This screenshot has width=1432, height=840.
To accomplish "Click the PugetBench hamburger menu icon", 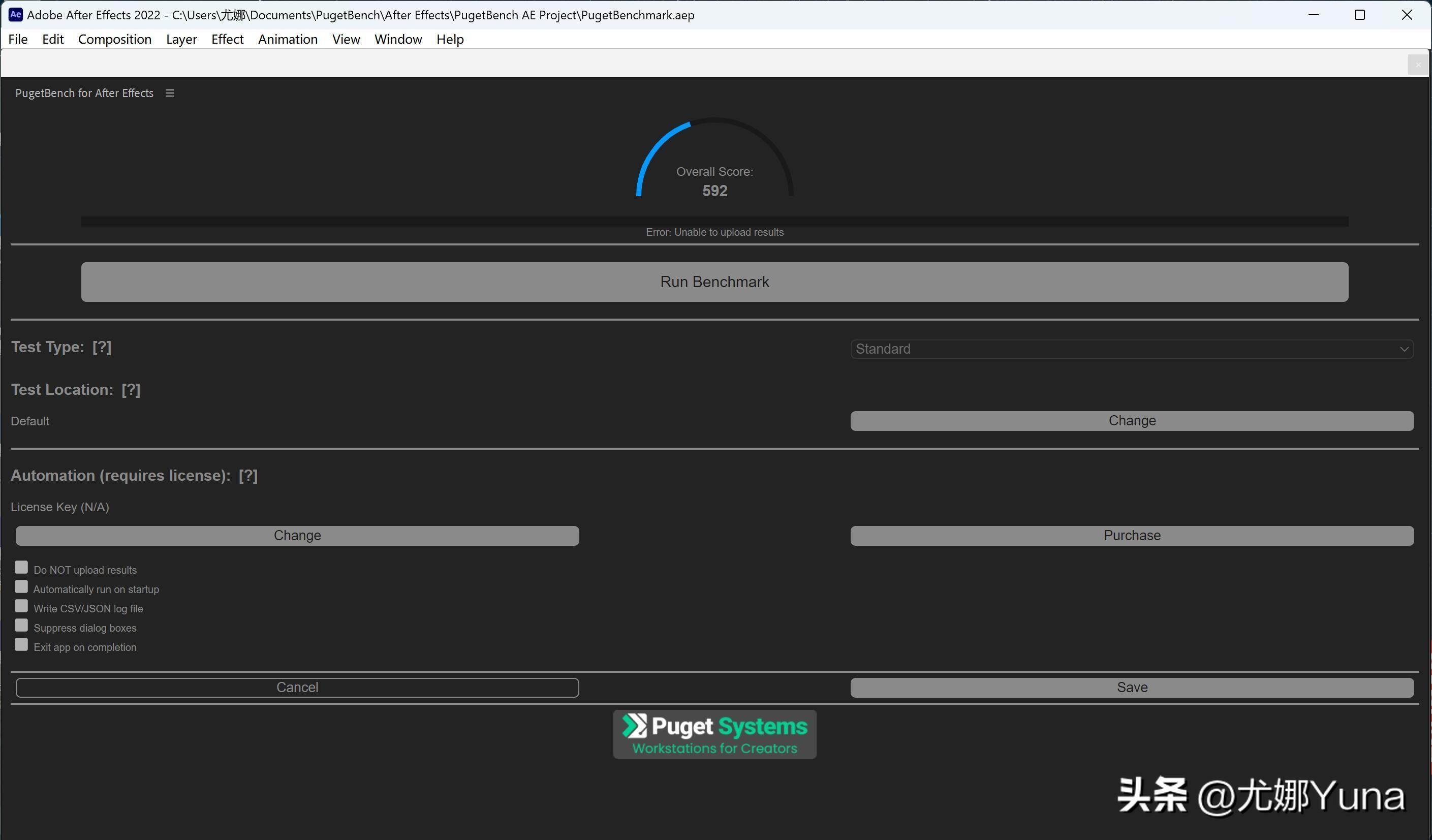I will (x=169, y=93).
